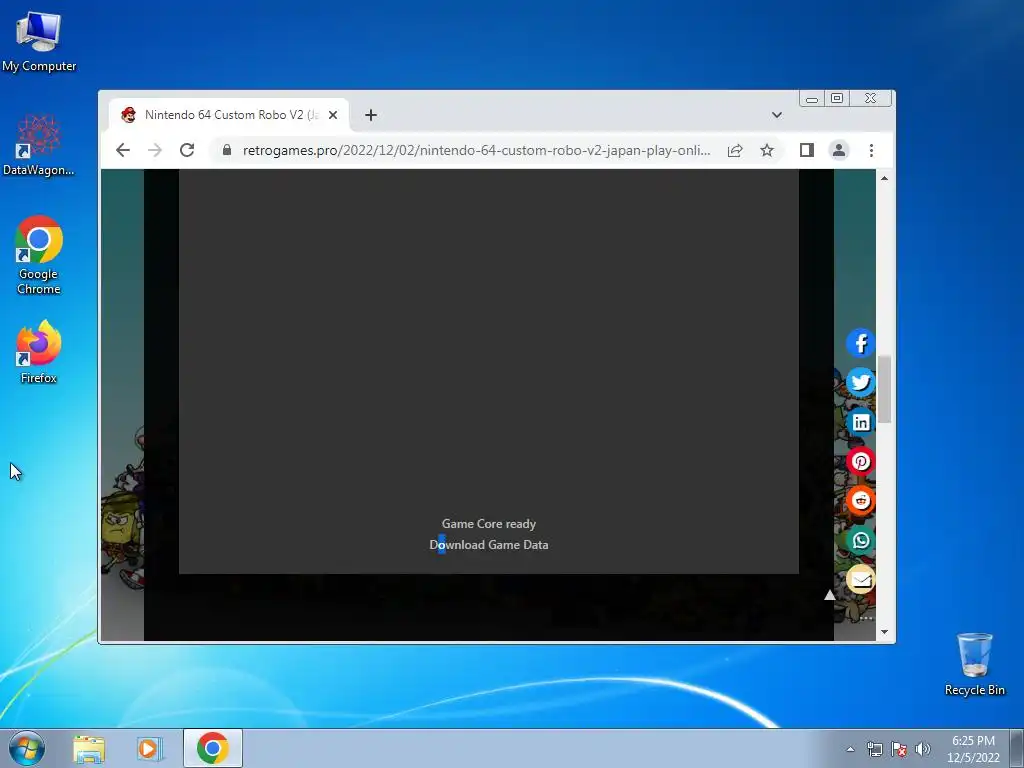Screen dimensions: 1024x768
Task: Bookmark this tab with star icon
Action: (x=767, y=150)
